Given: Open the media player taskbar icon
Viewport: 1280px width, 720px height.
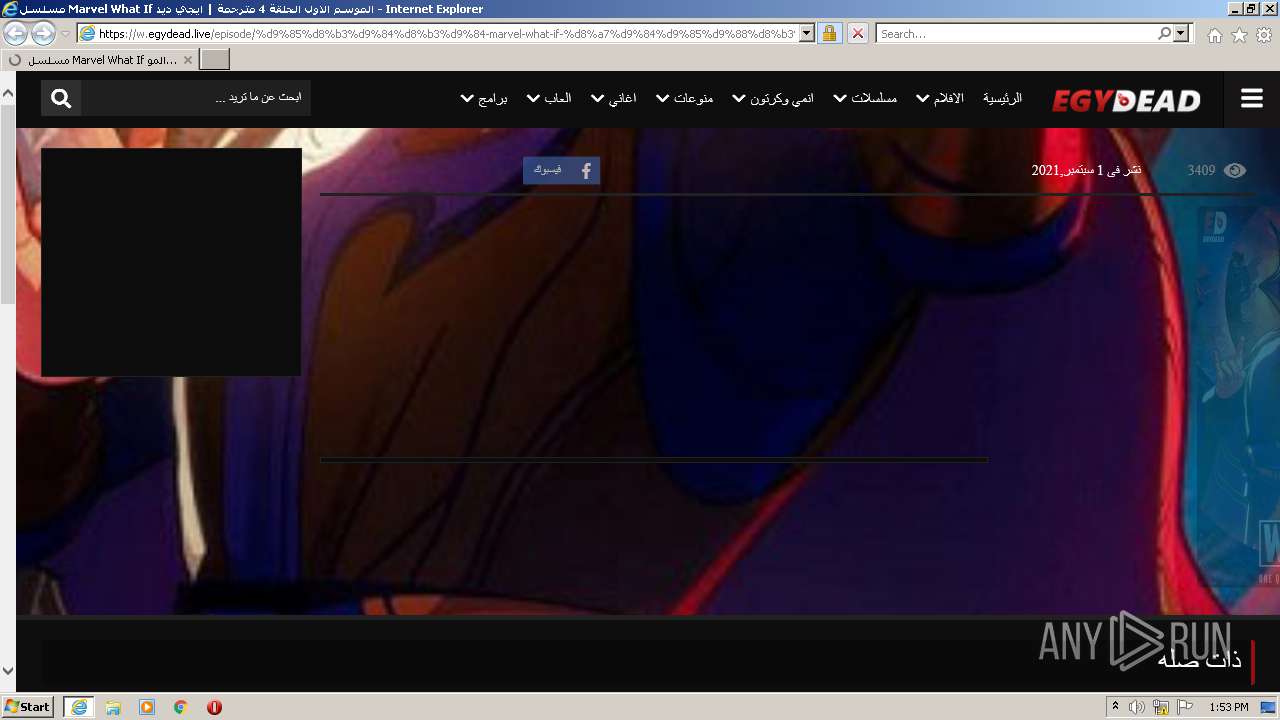Looking at the screenshot, I should tap(147, 707).
